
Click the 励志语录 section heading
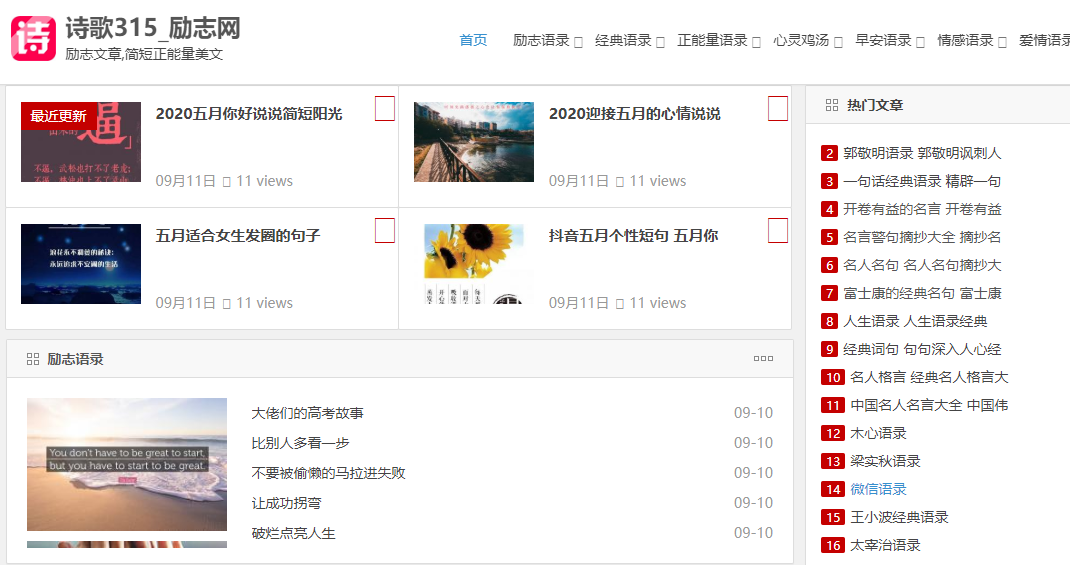[75, 359]
